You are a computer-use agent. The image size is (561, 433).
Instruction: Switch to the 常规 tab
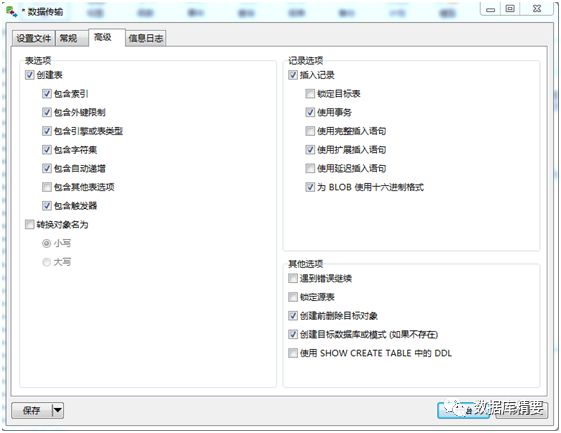68,38
